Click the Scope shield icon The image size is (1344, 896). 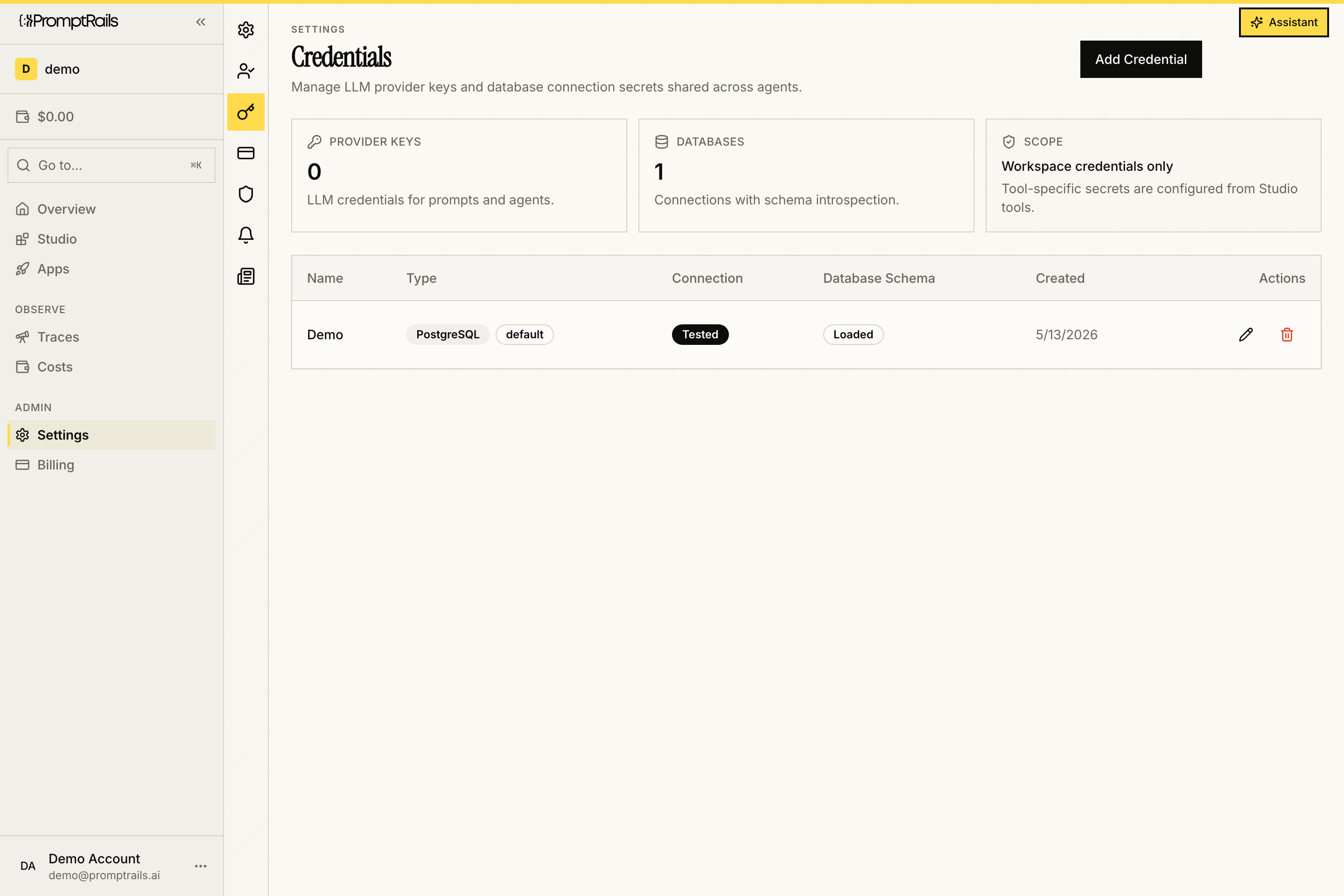1008,142
